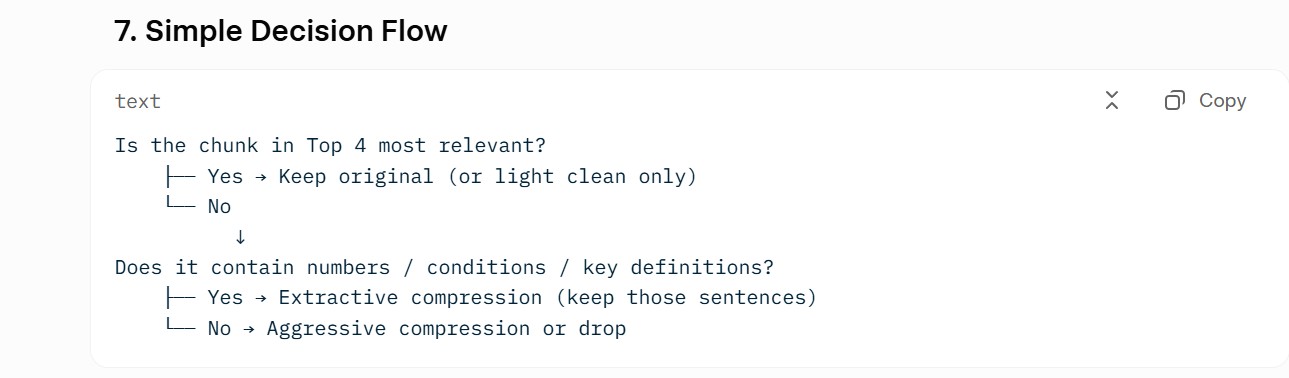Screen dimensions: 1289x378
Task: Click the word 'drop' at the end of the code
Action: click(x=602, y=328)
